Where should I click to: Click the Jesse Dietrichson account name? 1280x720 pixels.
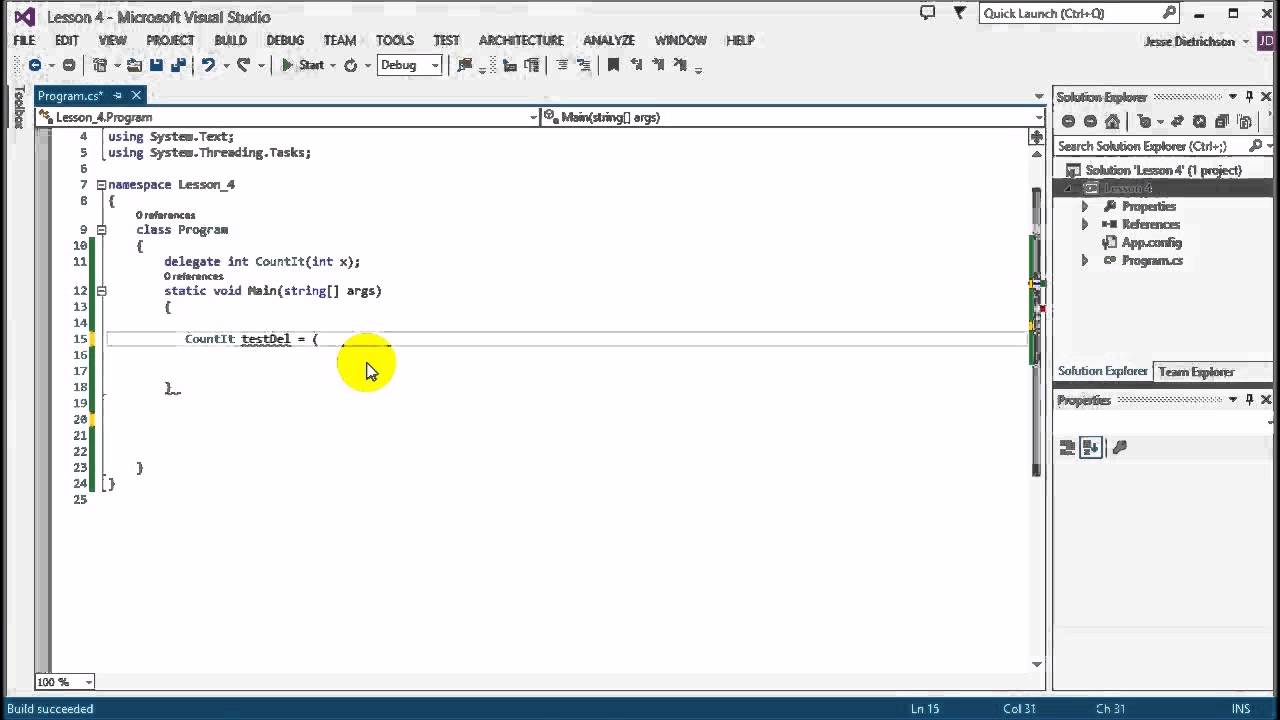point(1189,41)
